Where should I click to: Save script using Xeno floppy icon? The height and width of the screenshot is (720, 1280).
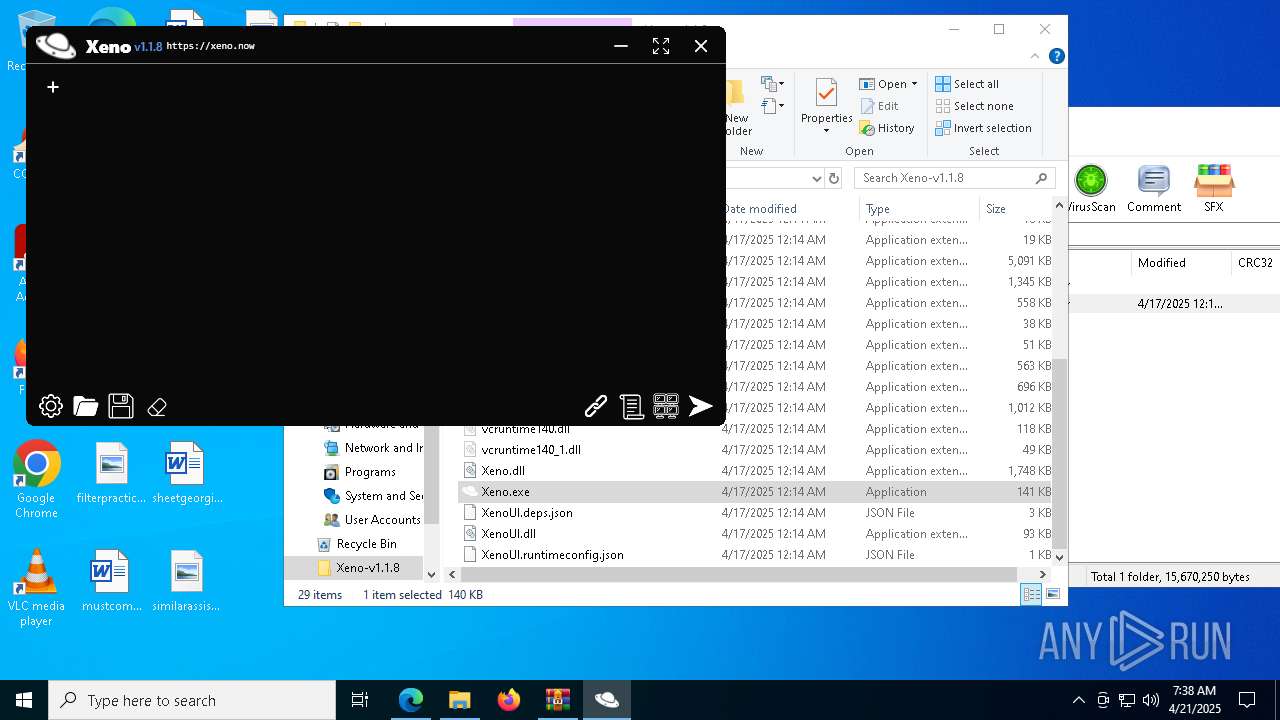(121, 406)
